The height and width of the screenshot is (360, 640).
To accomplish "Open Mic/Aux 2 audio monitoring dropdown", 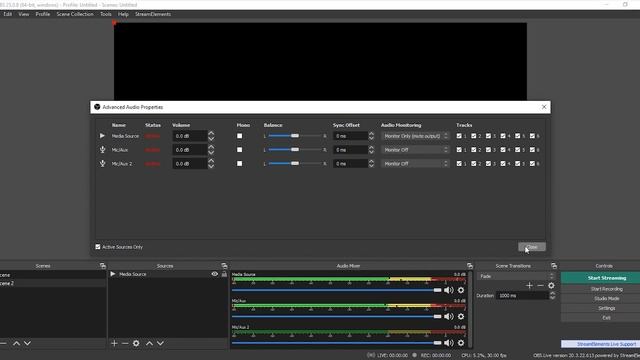I will 415,164.
